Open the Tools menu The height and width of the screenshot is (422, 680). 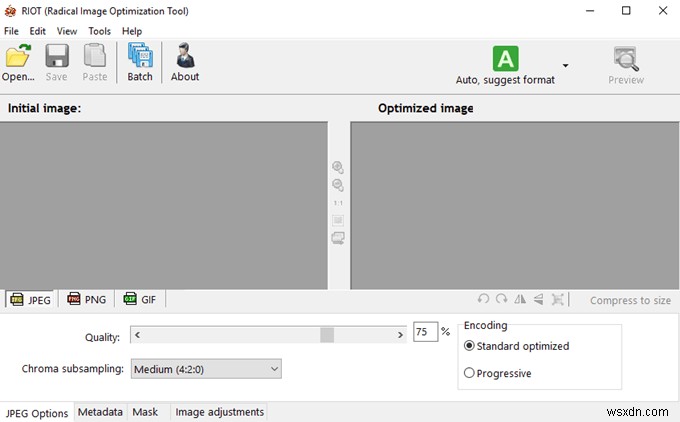[x=99, y=31]
